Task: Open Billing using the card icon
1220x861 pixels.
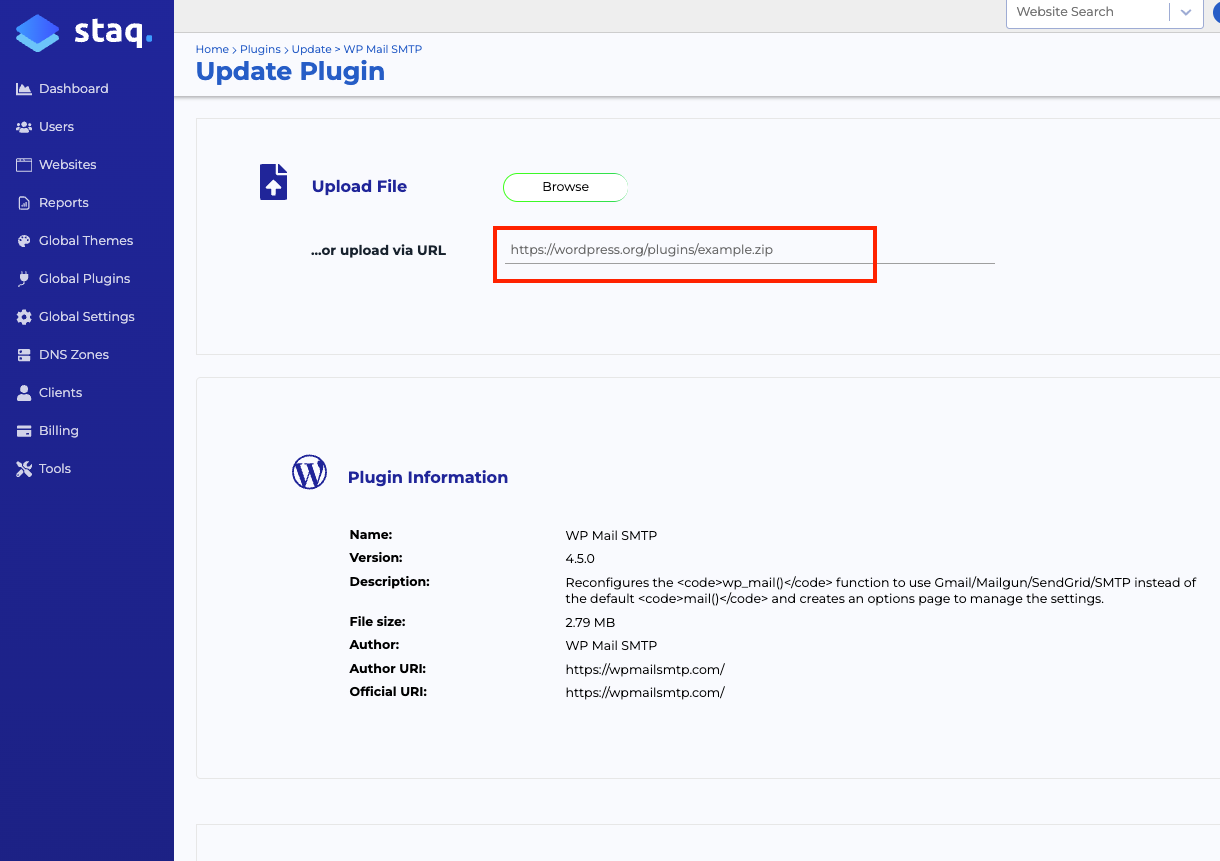Action: (23, 430)
